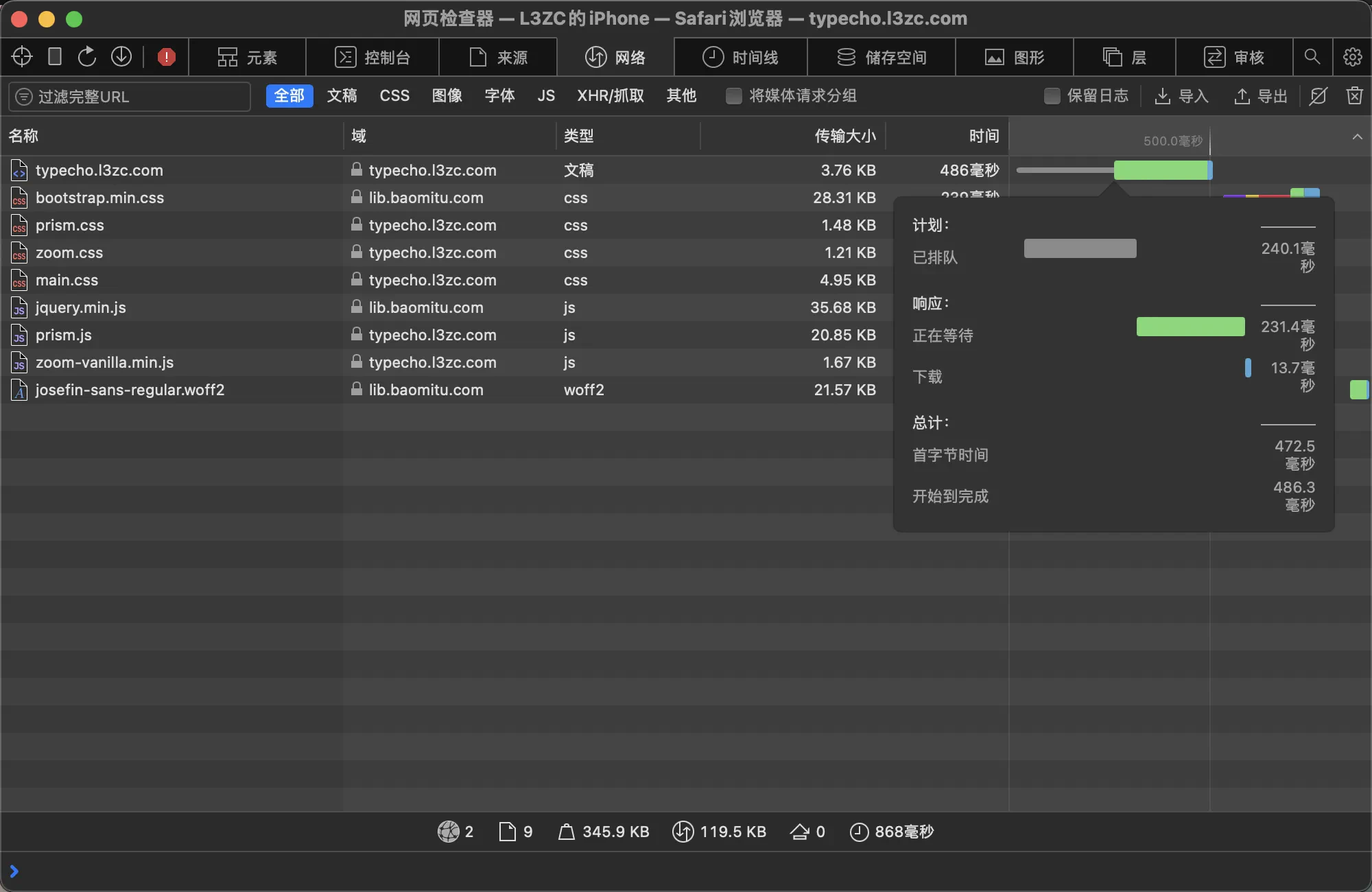
Task: Clear the network request log
Action: tap(1355, 96)
